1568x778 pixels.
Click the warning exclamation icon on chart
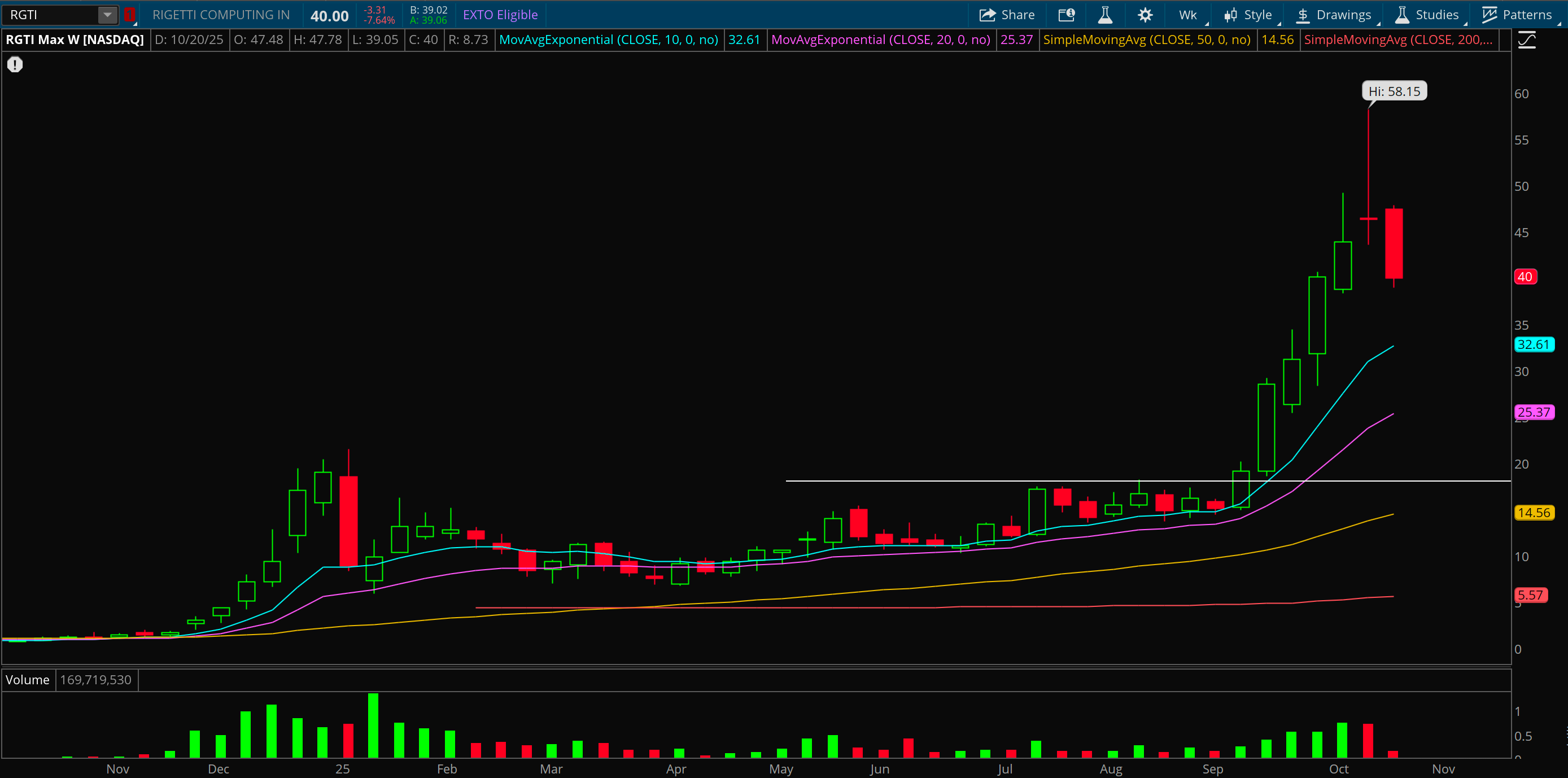[x=15, y=64]
